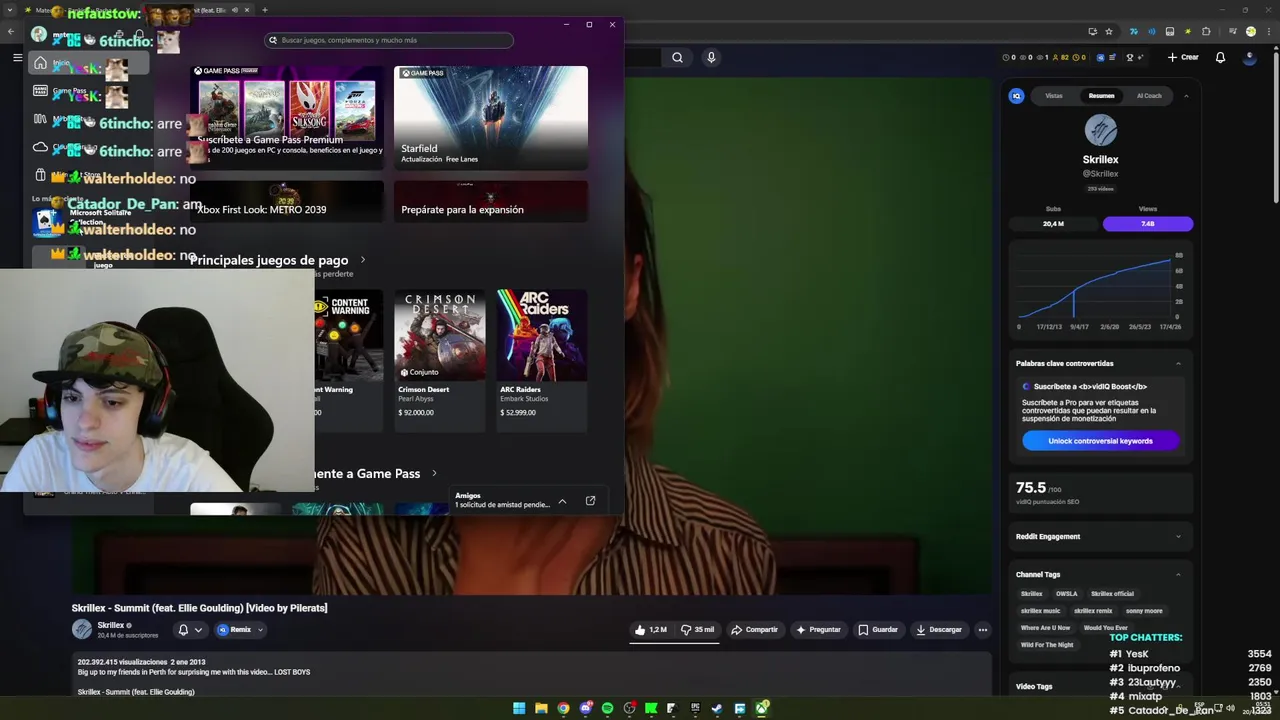Select the Views 7.4B metric

1148,224
